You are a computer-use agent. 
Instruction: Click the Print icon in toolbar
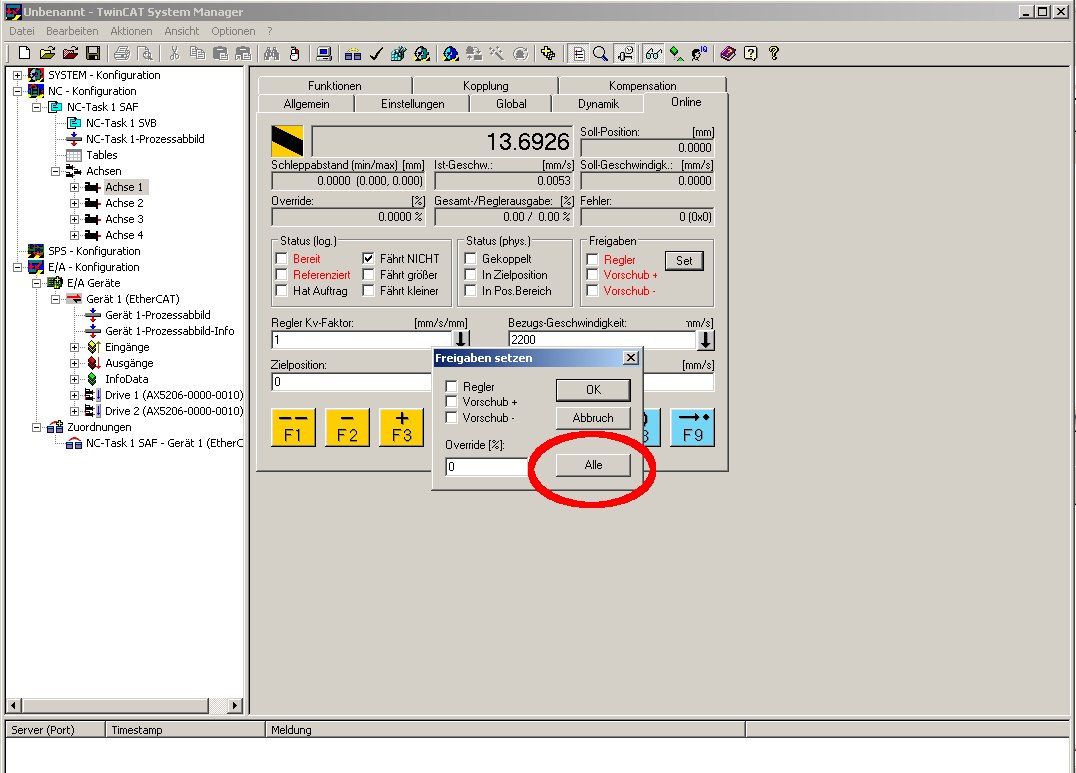coord(122,54)
